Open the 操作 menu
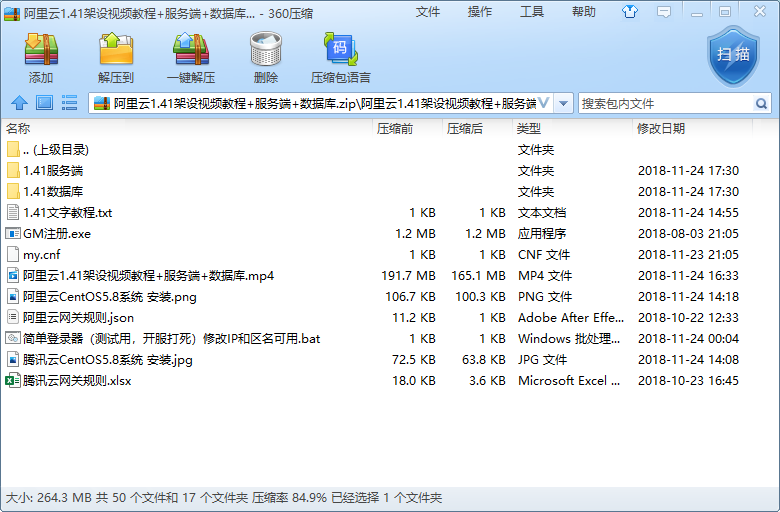This screenshot has width=780, height=512. (480, 11)
